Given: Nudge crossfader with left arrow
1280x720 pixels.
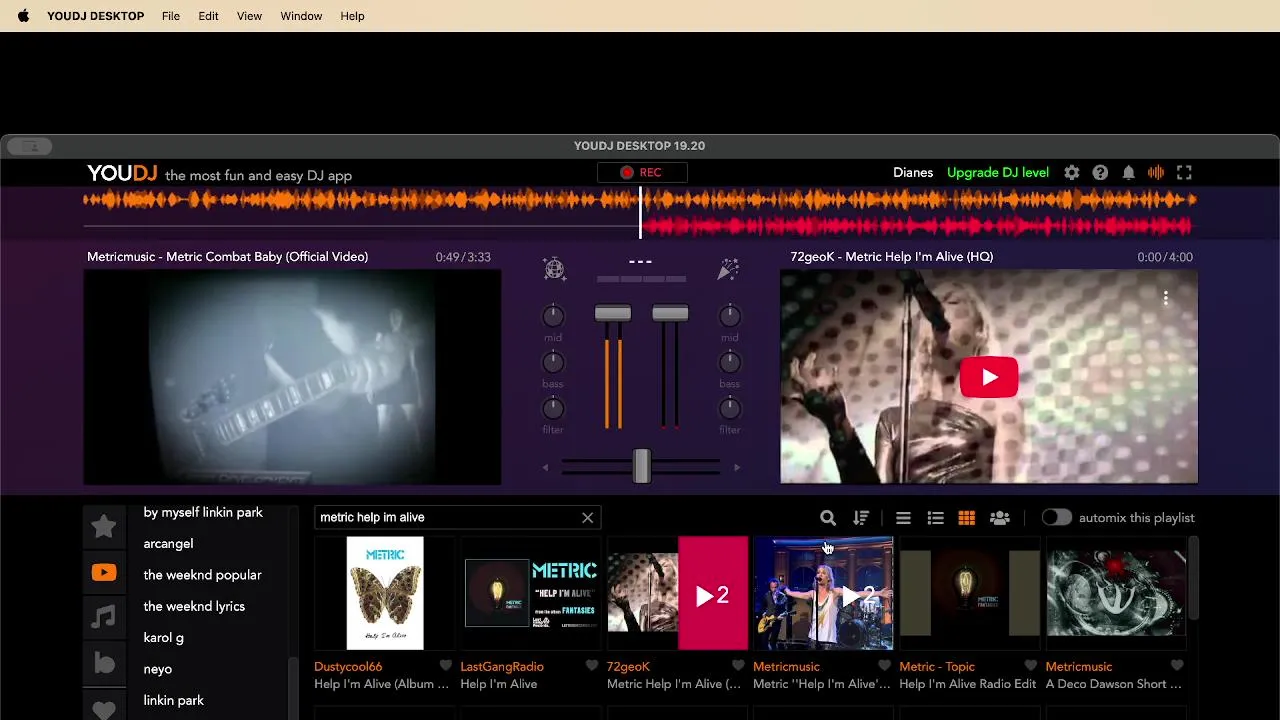Looking at the screenshot, I should 545,467.
